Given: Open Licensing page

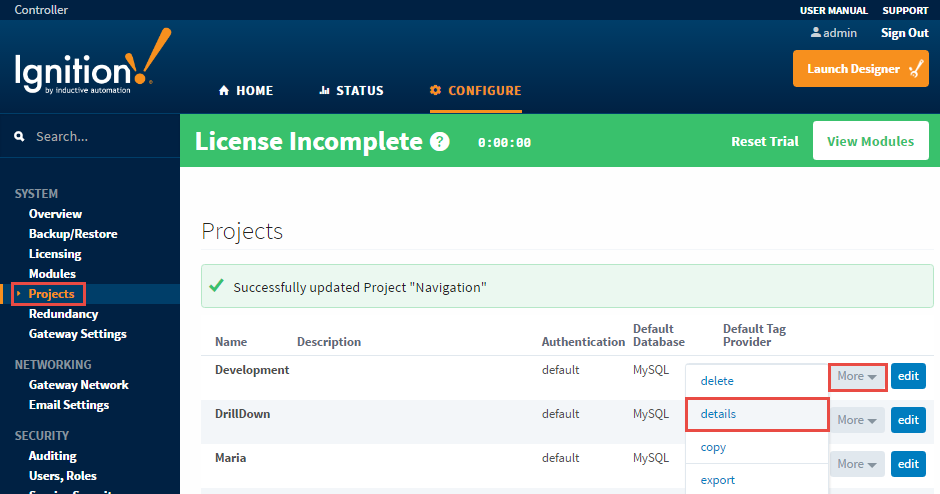Looking at the screenshot, I should [x=55, y=254].
